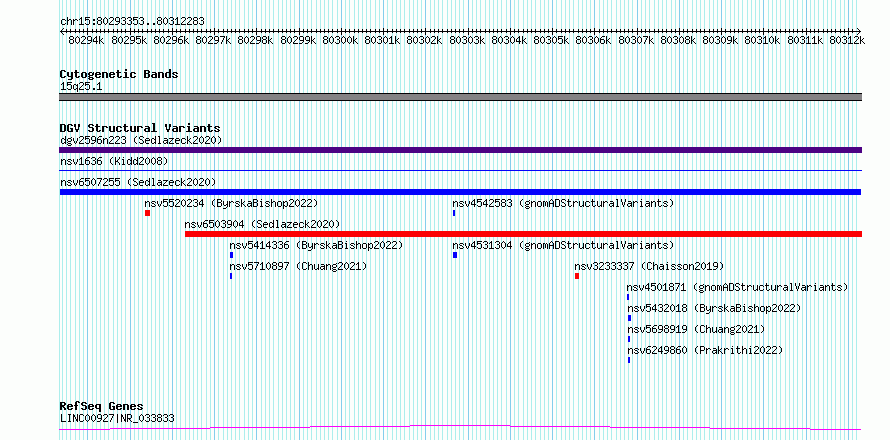This screenshot has height=440, width=890.
Task: Open nsv5710897 (Chuang2021) variant label
Action: [x=298, y=266]
